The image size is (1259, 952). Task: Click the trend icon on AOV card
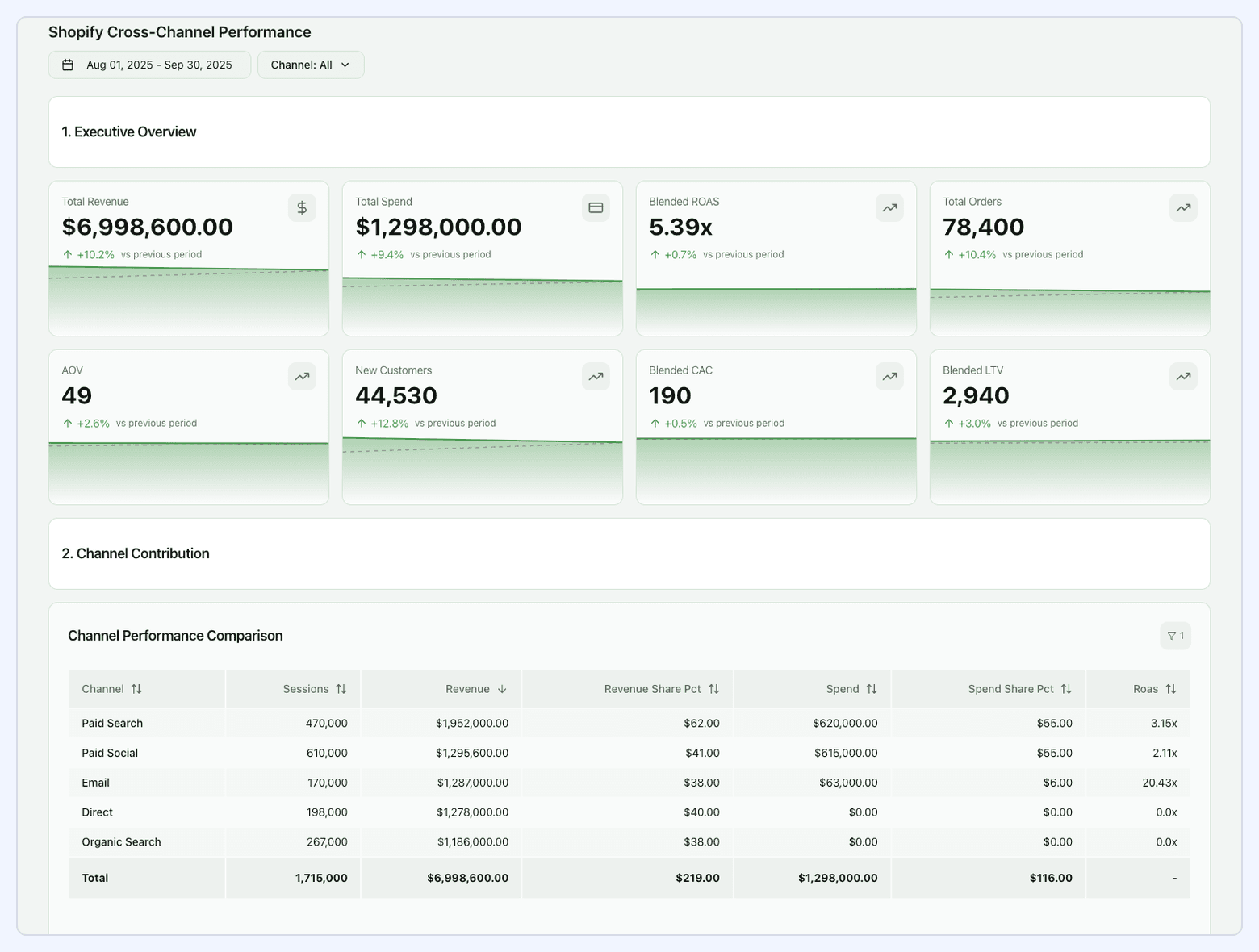point(302,376)
